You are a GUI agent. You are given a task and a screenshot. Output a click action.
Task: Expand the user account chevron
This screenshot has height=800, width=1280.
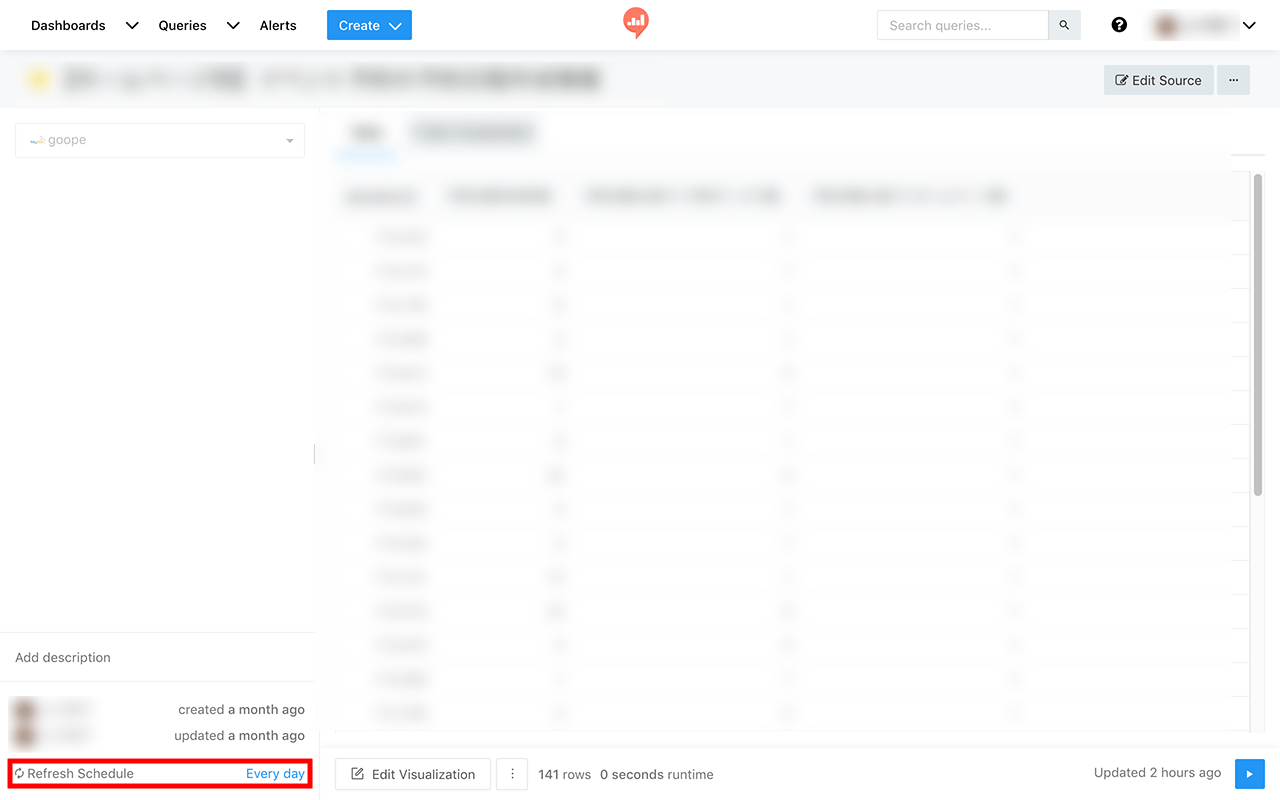click(x=1249, y=26)
